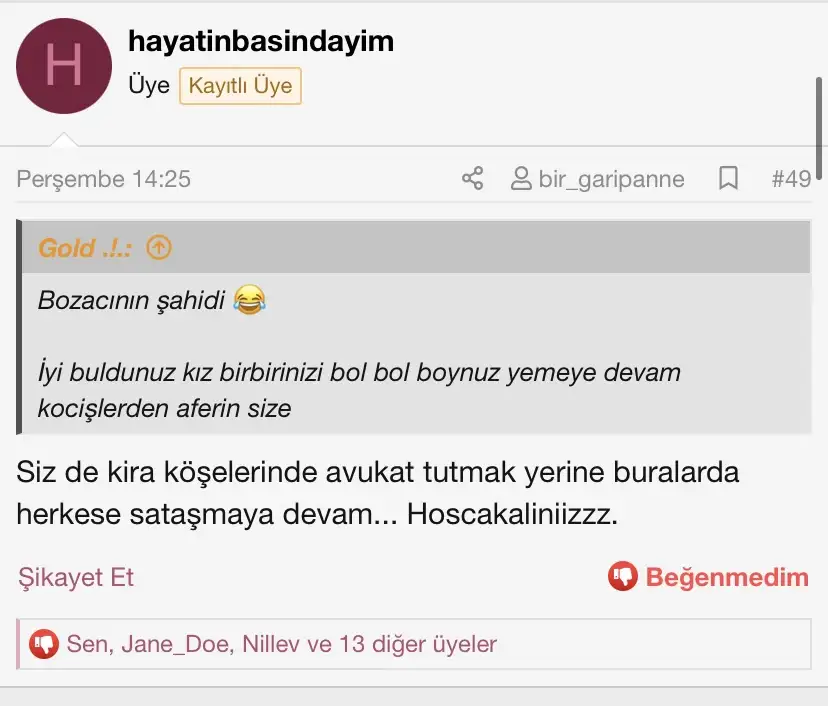Click the Perşembe 14:25 timestamp

pyautogui.click(x=104, y=179)
